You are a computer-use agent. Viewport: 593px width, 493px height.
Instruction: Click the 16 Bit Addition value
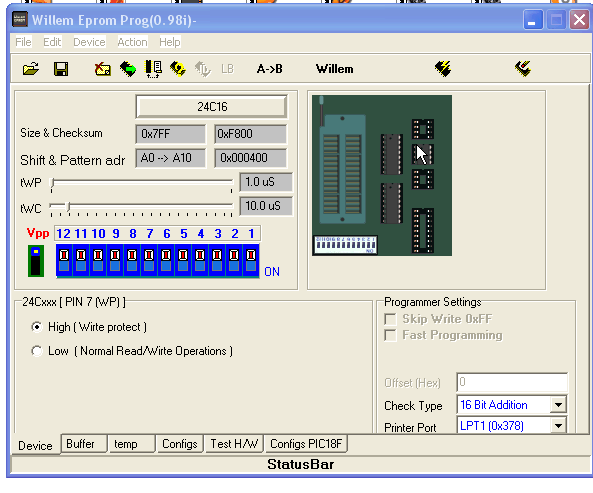pos(494,405)
